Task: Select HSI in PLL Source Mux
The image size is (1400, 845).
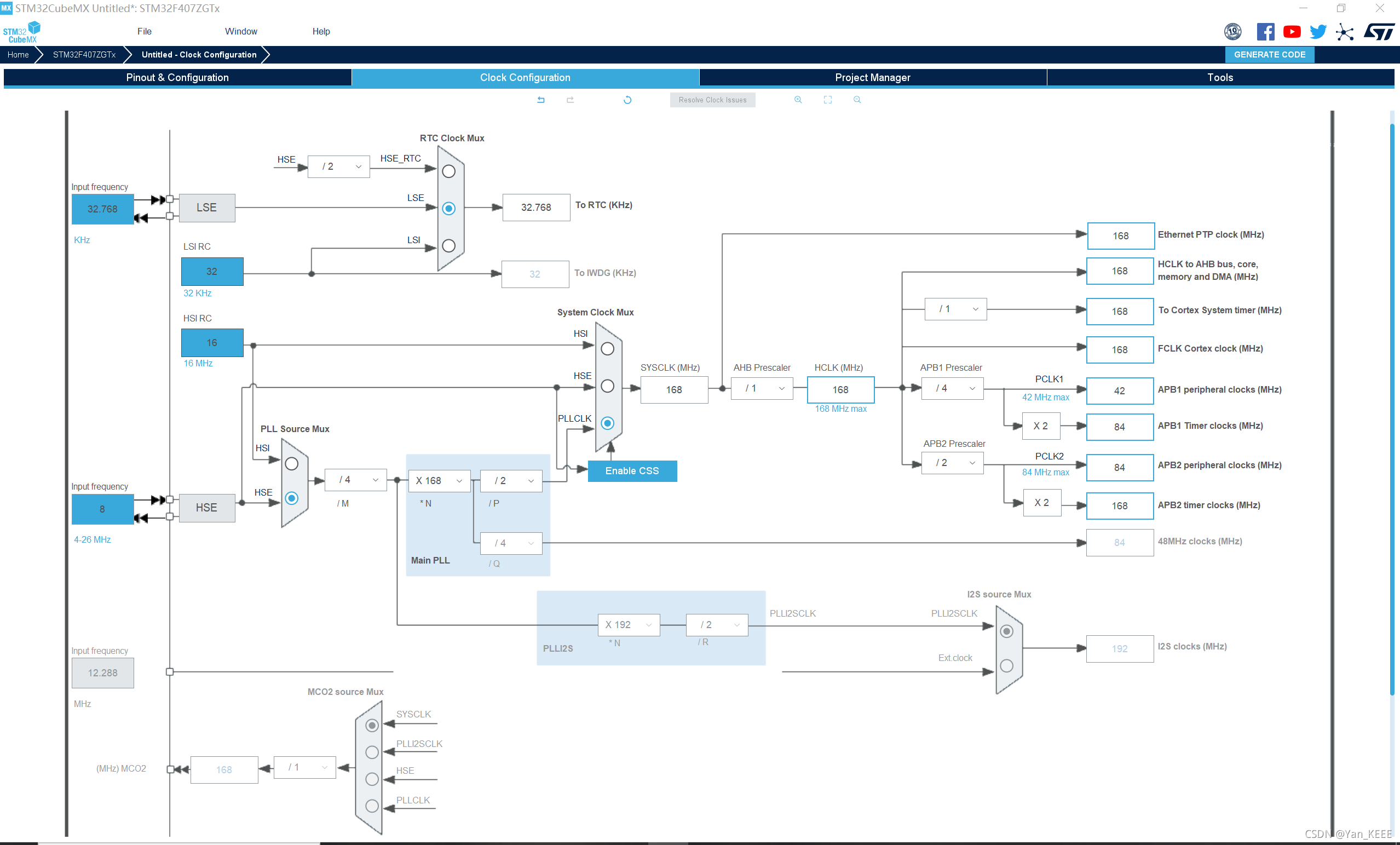Action: pyautogui.click(x=291, y=464)
